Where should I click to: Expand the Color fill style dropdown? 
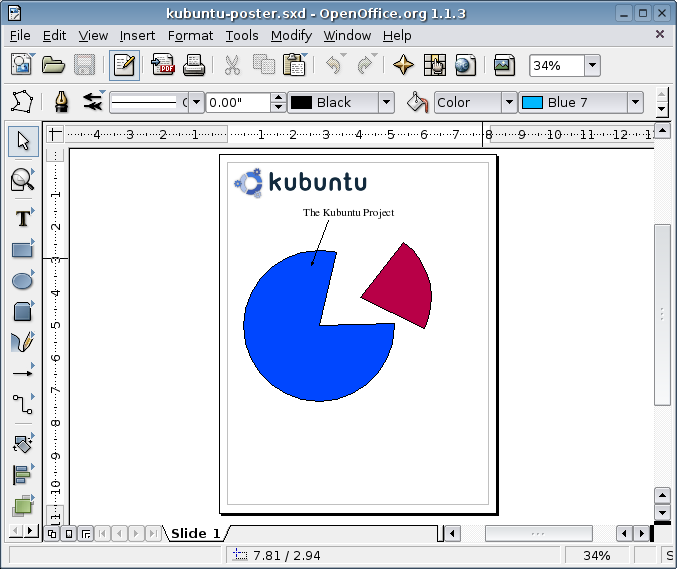point(509,103)
